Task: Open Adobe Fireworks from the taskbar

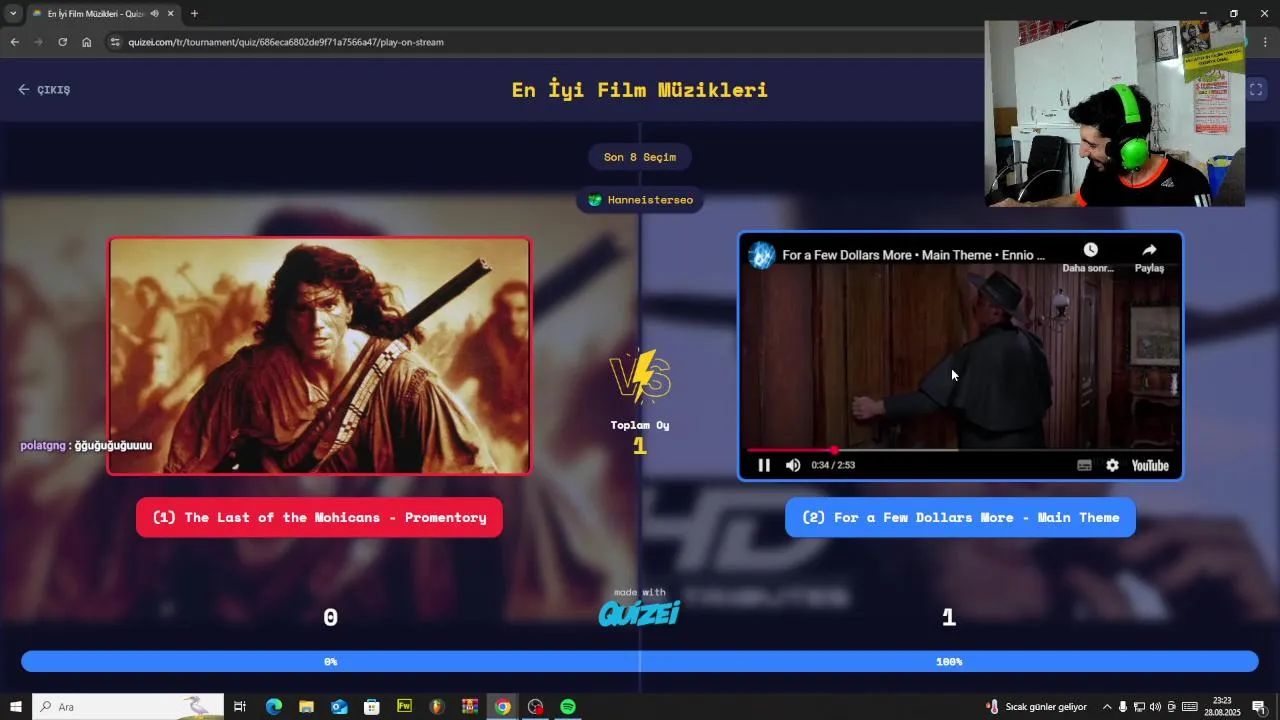Action: tap(404, 707)
